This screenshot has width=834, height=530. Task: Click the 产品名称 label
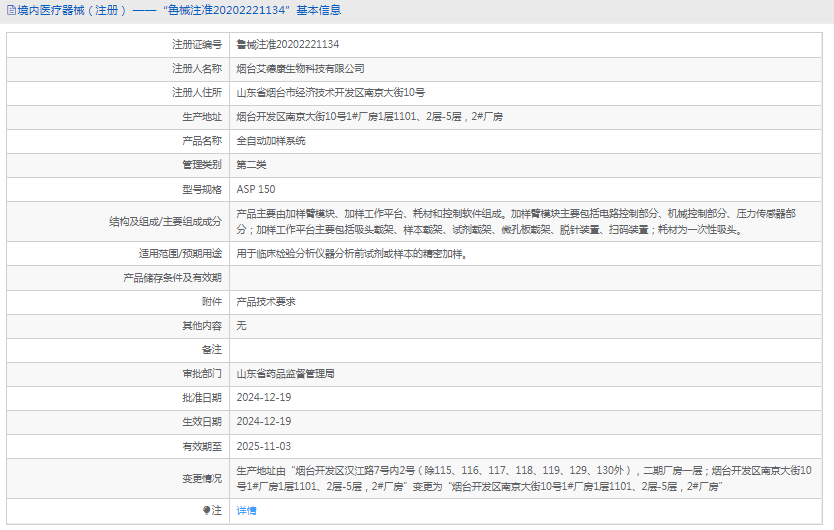coord(202,141)
